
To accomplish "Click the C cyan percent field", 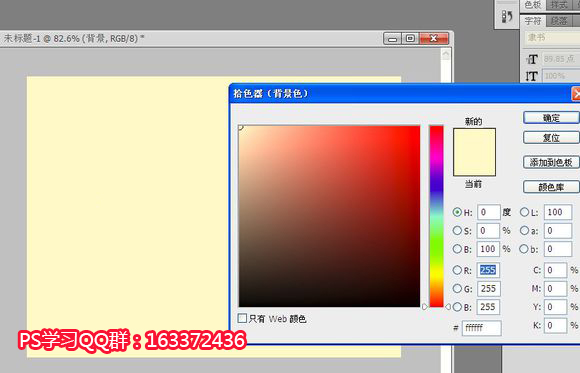I will (x=555, y=270).
